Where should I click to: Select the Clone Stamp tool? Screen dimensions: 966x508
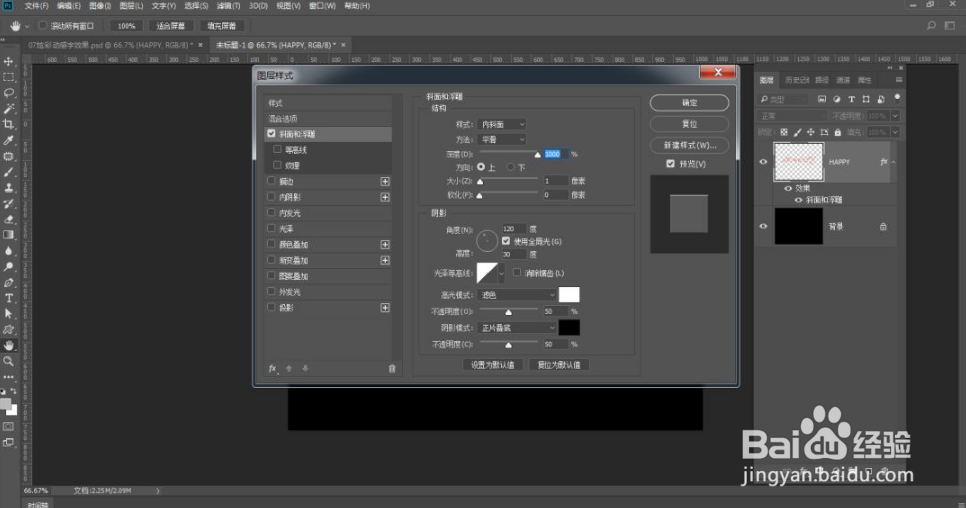9,188
